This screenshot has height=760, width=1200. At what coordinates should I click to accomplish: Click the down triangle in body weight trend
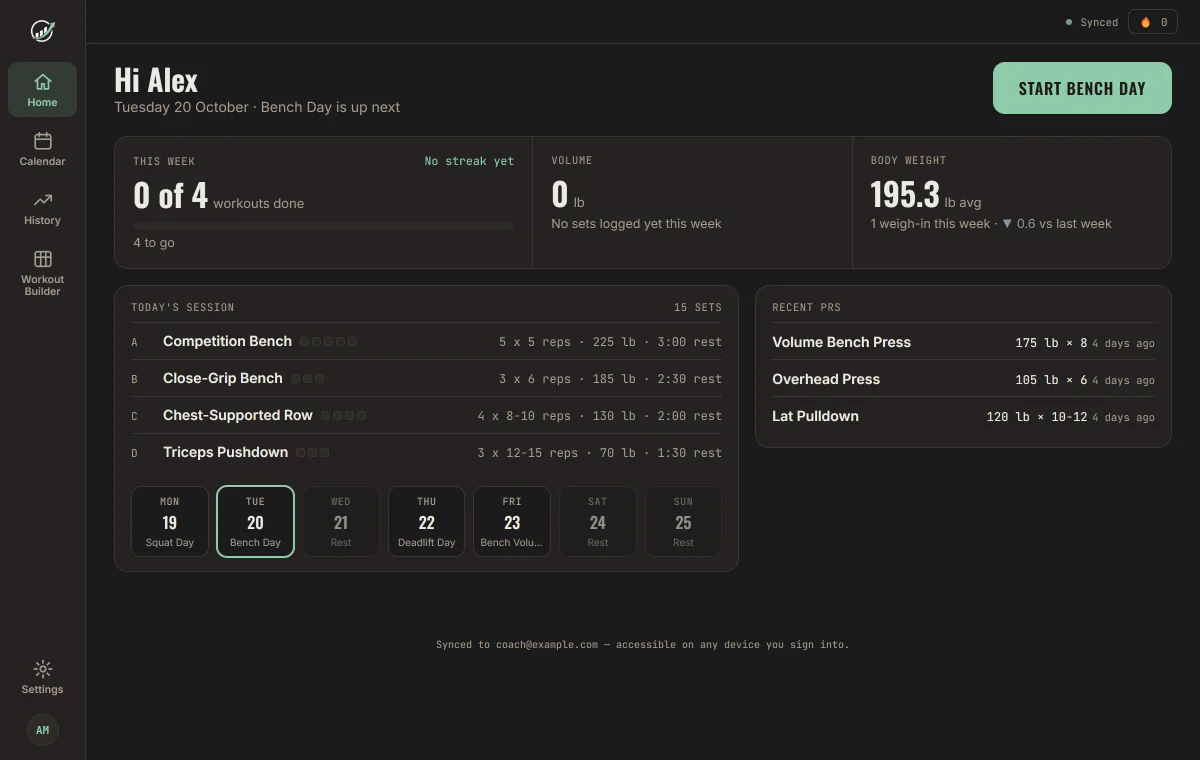pos(1007,224)
